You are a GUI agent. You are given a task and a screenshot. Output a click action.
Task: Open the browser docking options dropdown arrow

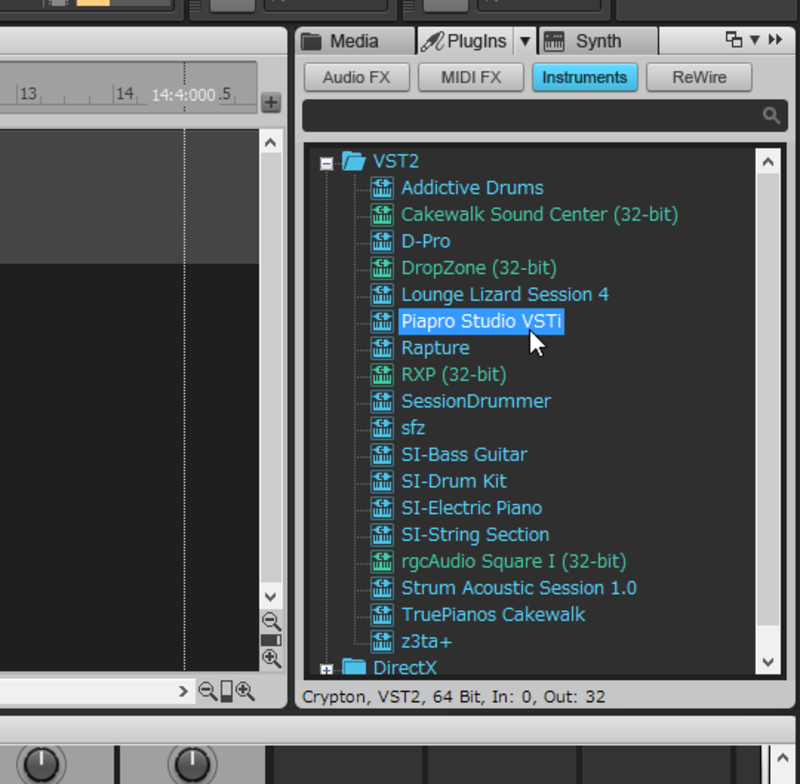pyautogui.click(x=755, y=39)
